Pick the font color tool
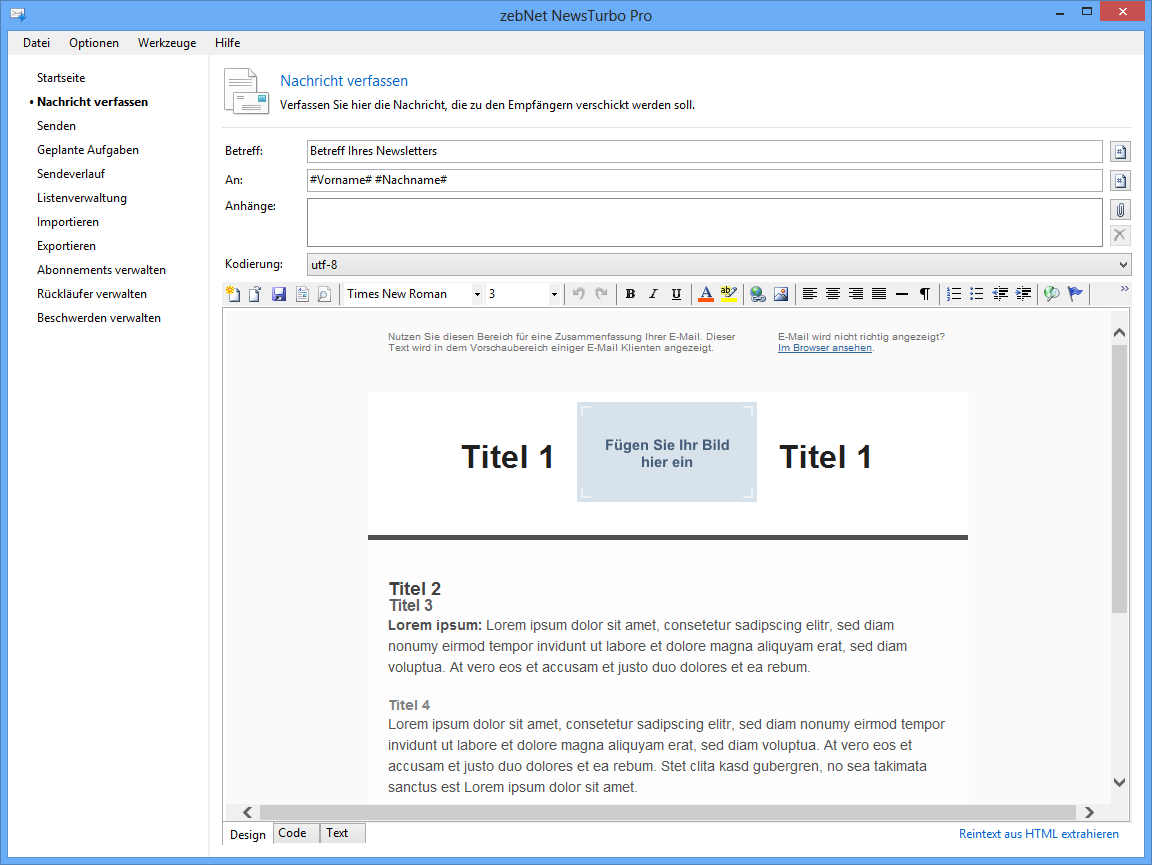Viewport: 1152px width, 865px height. [705, 294]
